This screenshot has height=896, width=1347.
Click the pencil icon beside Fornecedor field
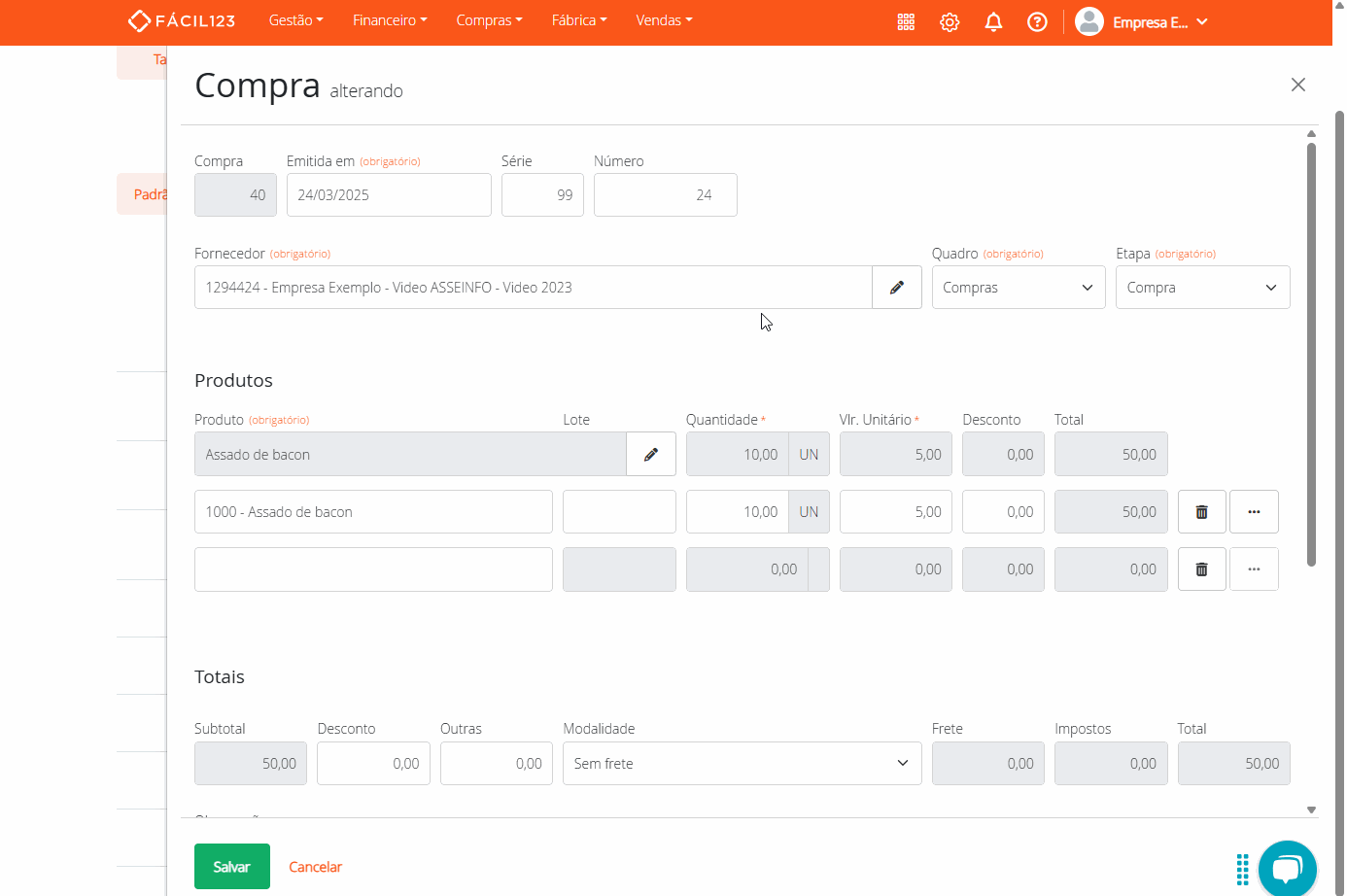point(896,288)
